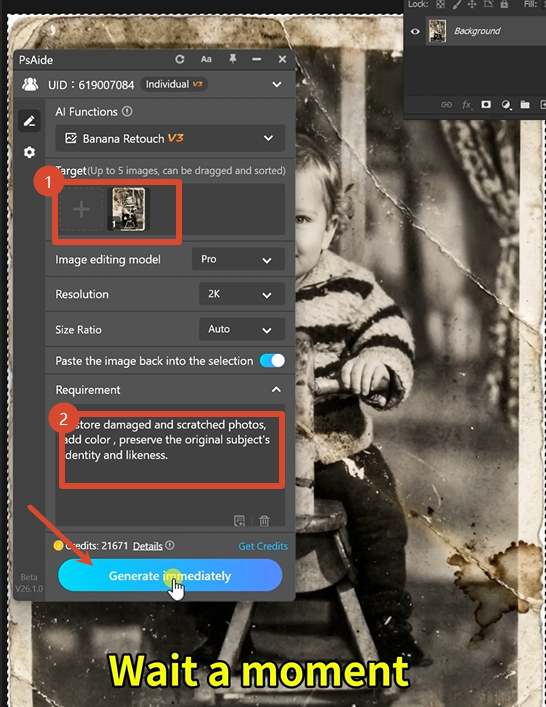This screenshot has width=546, height=707.
Task: Open the Resolution 2K dropdown
Action: (x=242, y=294)
